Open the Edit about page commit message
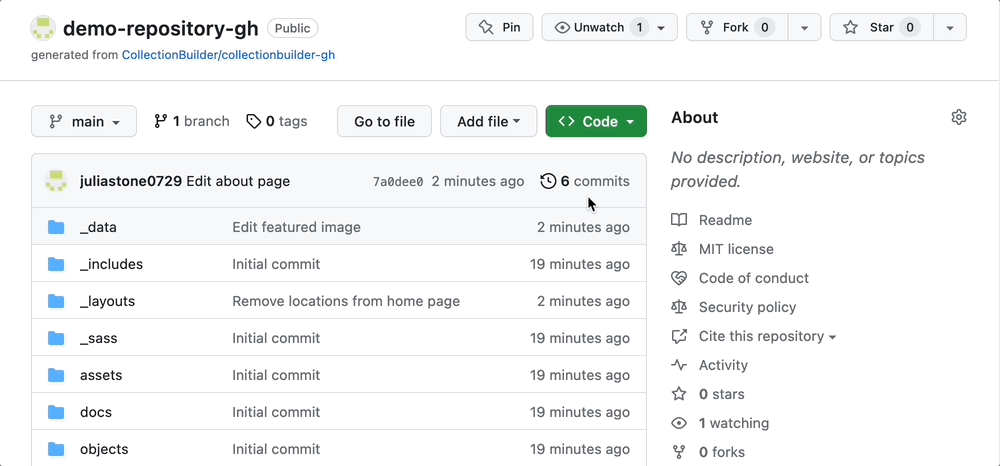This screenshot has width=1000, height=466. (238, 181)
